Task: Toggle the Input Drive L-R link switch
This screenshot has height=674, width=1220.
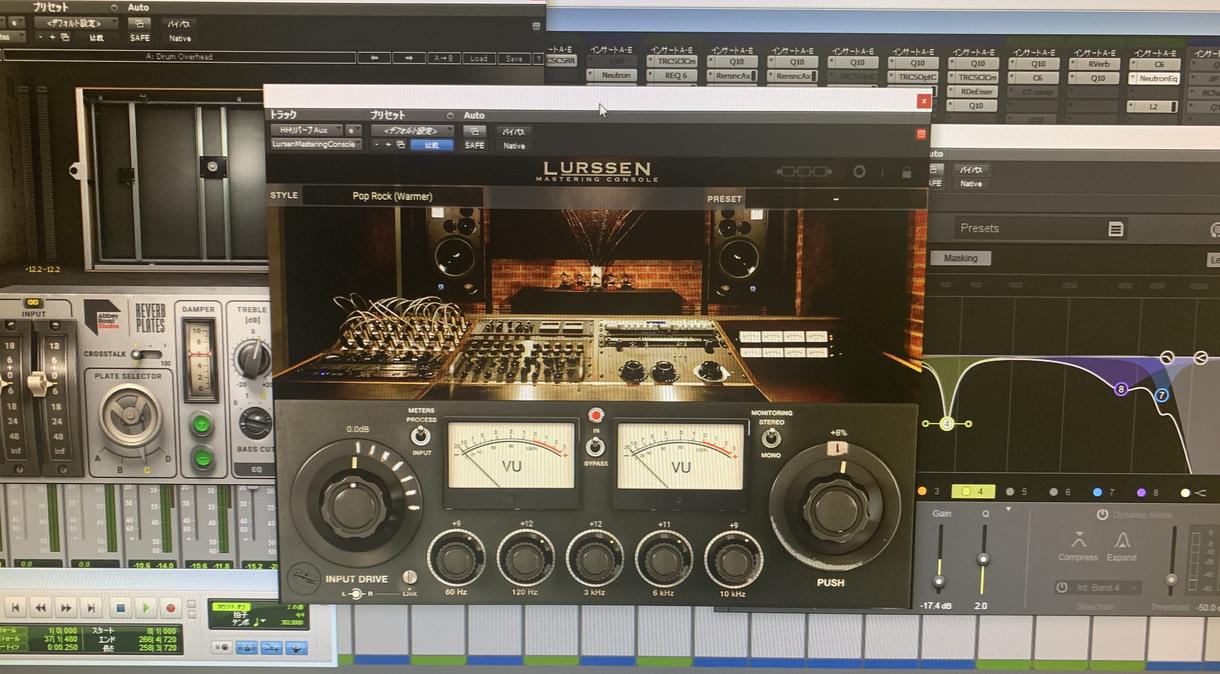Action: click(408, 578)
